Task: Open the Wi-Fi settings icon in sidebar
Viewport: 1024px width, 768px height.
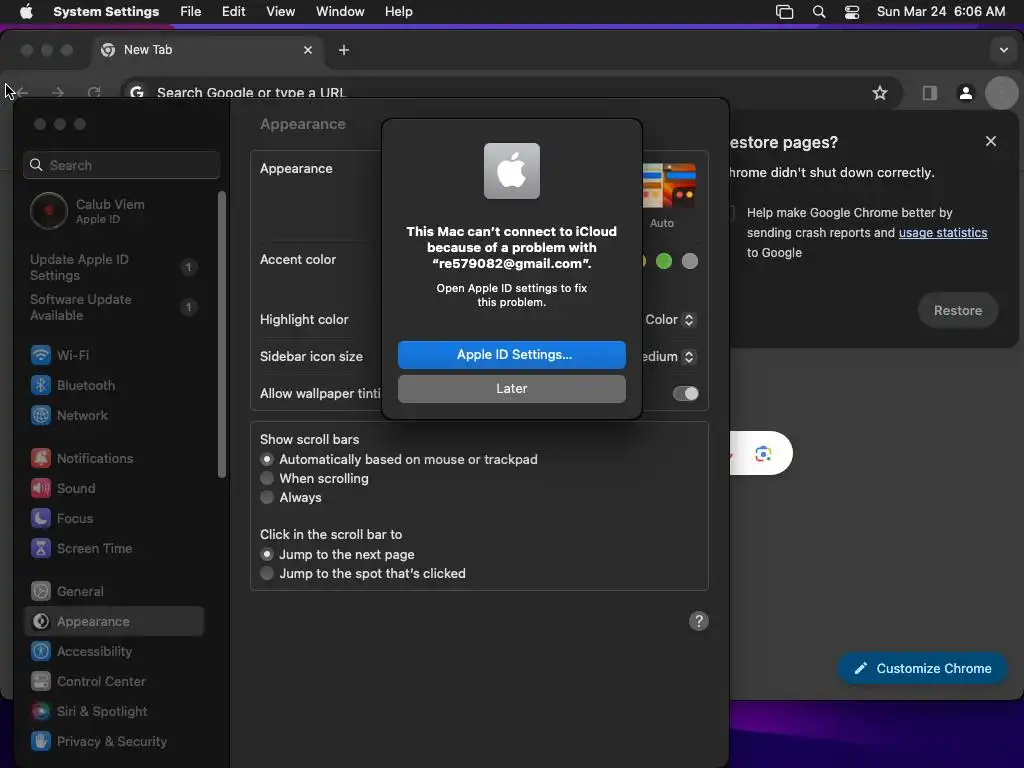Action: (x=40, y=355)
